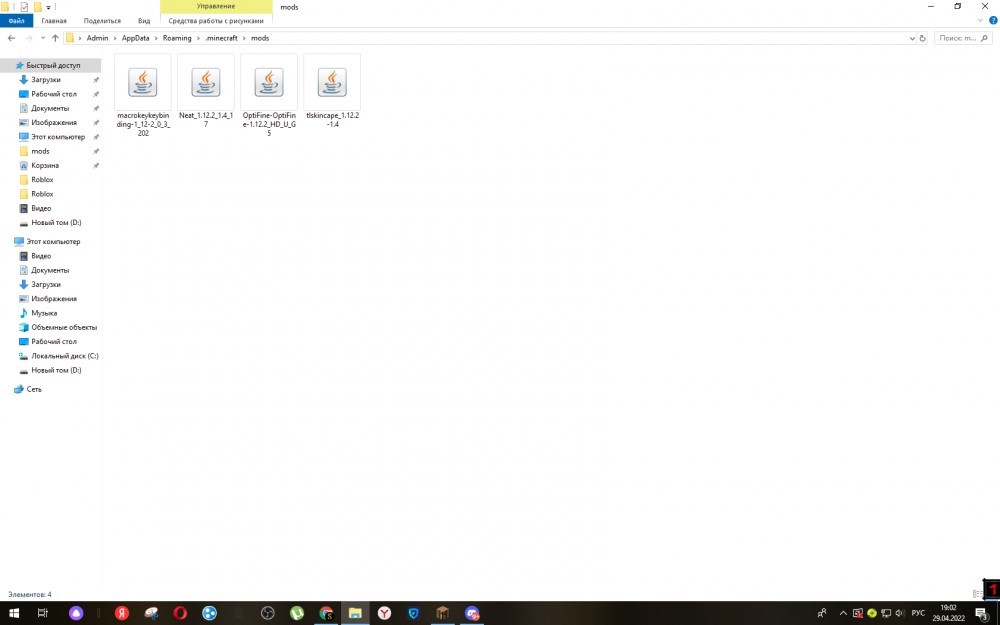Click the Properties icon in quick access toolbar

coord(24,7)
